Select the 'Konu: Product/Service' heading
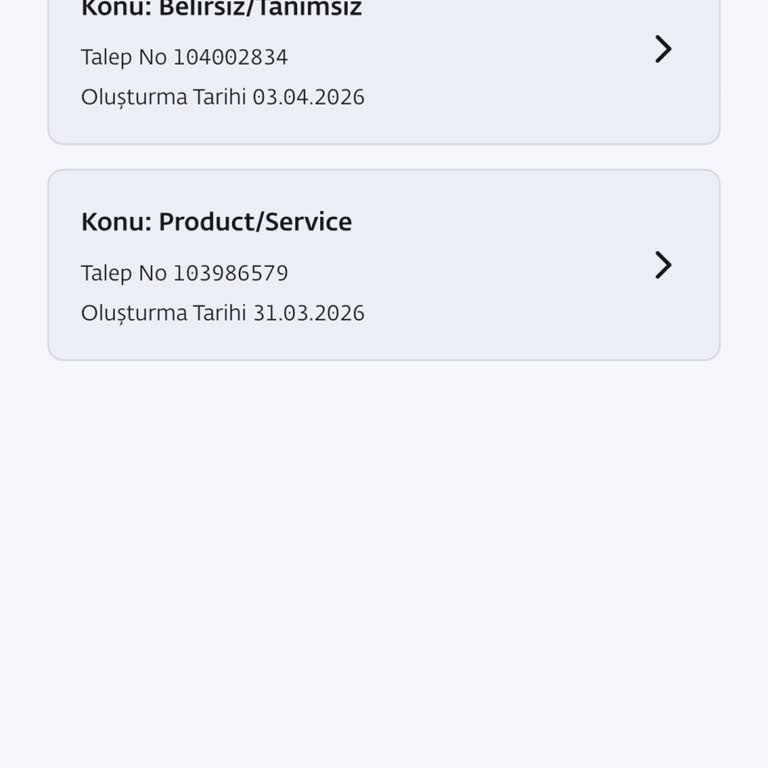The image size is (768, 768). (216, 222)
